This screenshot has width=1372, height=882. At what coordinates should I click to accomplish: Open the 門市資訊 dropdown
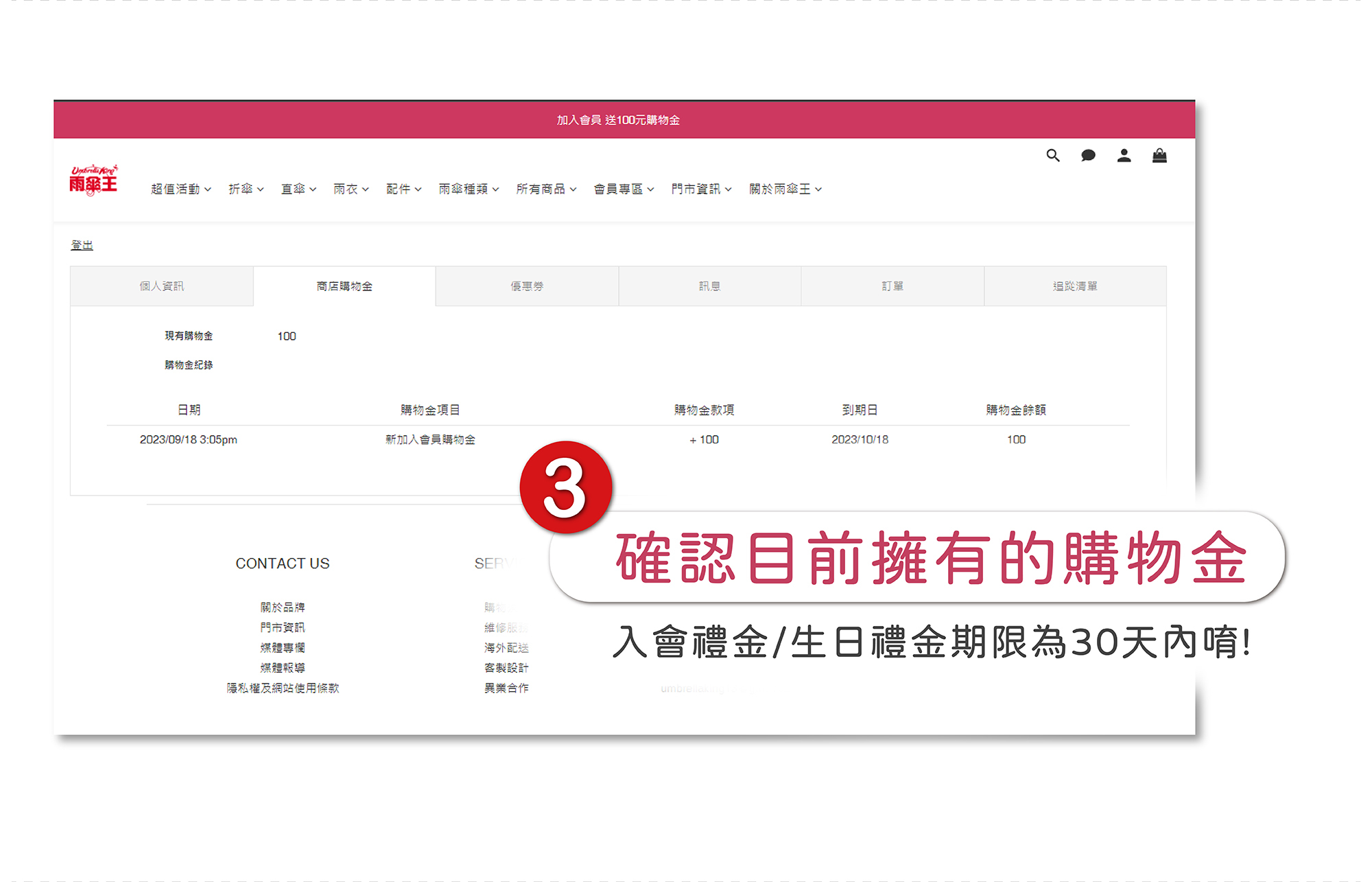(x=701, y=189)
